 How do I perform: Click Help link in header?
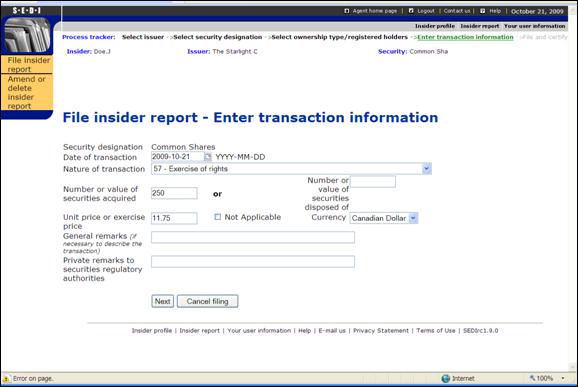point(495,11)
